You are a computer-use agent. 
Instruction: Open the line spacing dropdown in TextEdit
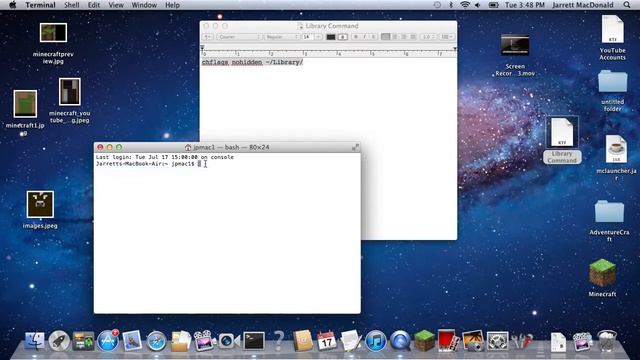(428, 37)
